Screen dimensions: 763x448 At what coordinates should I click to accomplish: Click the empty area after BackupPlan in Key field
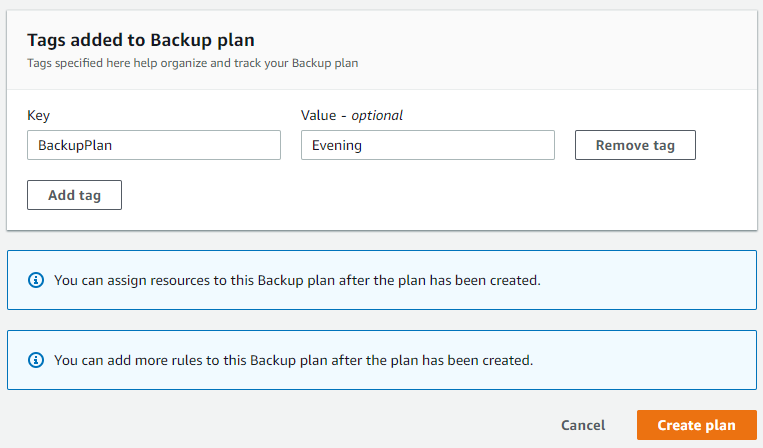point(220,145)
